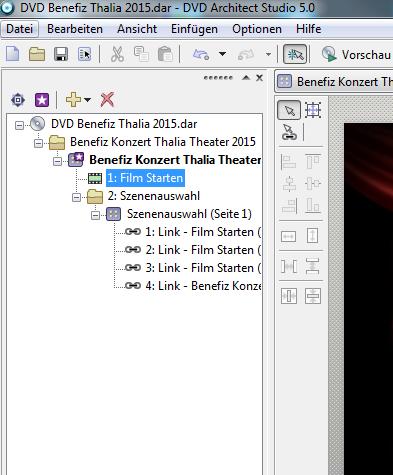This screenshot has height=475, width=393.
Task: Click the disc icon of the .dar project
Action: tap(37, 124)
